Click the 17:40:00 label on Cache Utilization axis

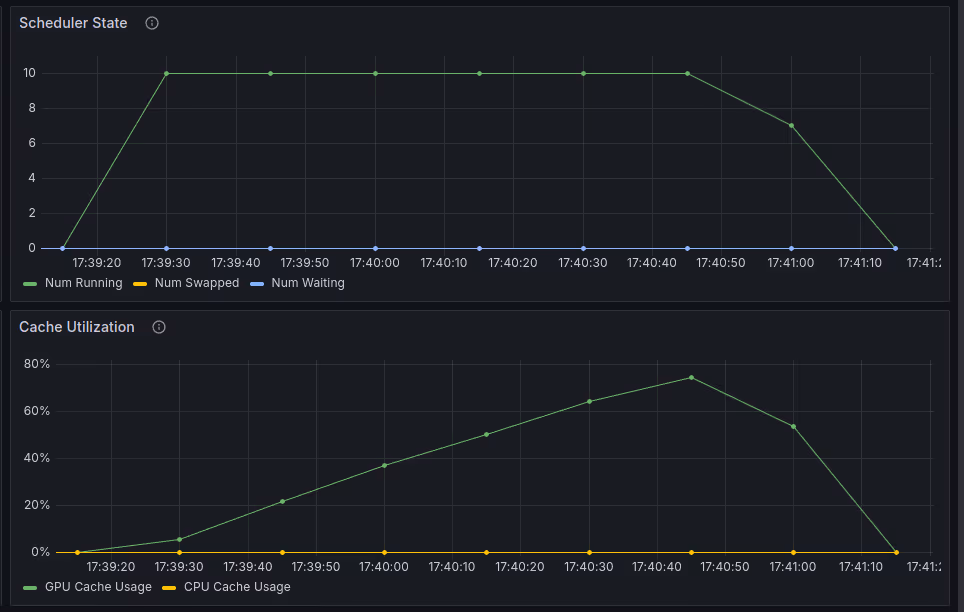(x=384, y=566)
